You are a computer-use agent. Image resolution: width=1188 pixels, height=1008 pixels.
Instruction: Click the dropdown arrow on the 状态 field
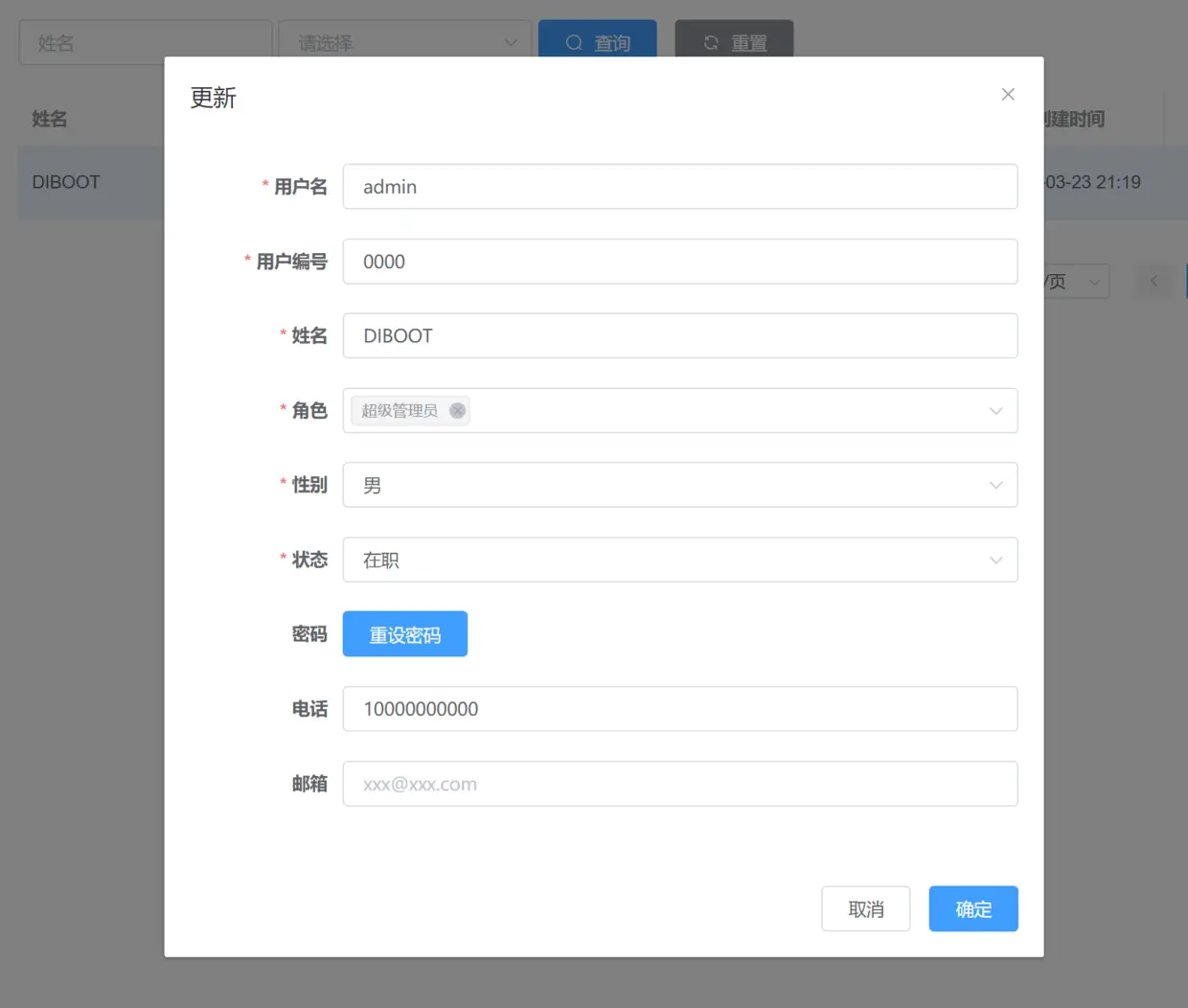point(995,560)
